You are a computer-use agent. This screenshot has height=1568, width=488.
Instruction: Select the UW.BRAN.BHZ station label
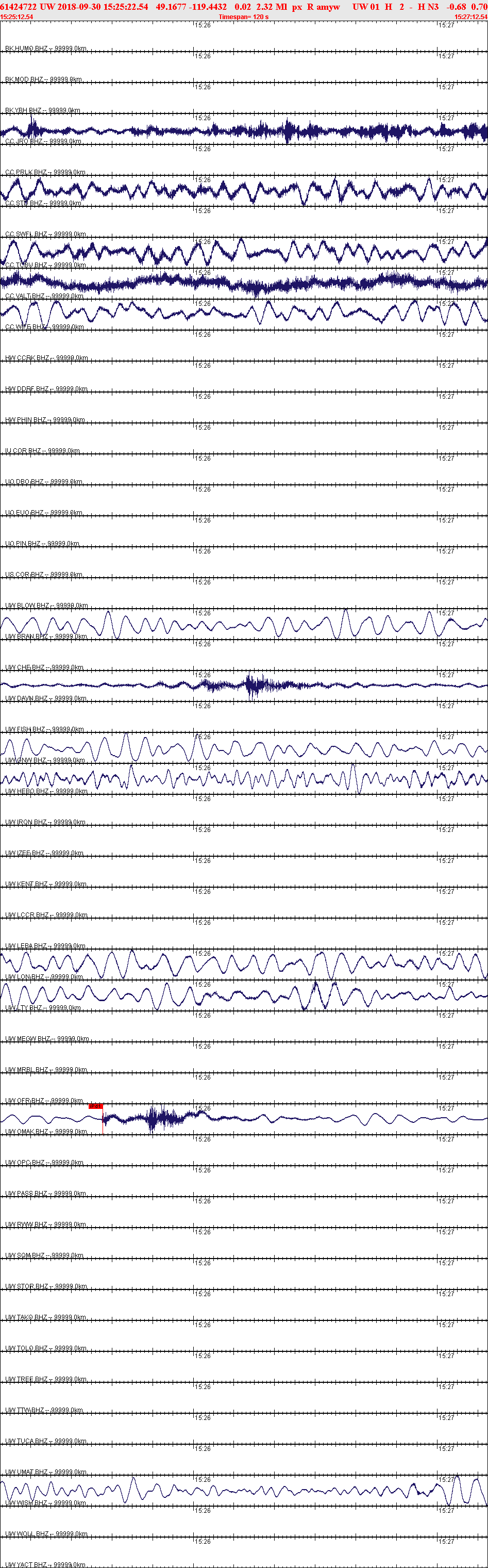(46, 636)
